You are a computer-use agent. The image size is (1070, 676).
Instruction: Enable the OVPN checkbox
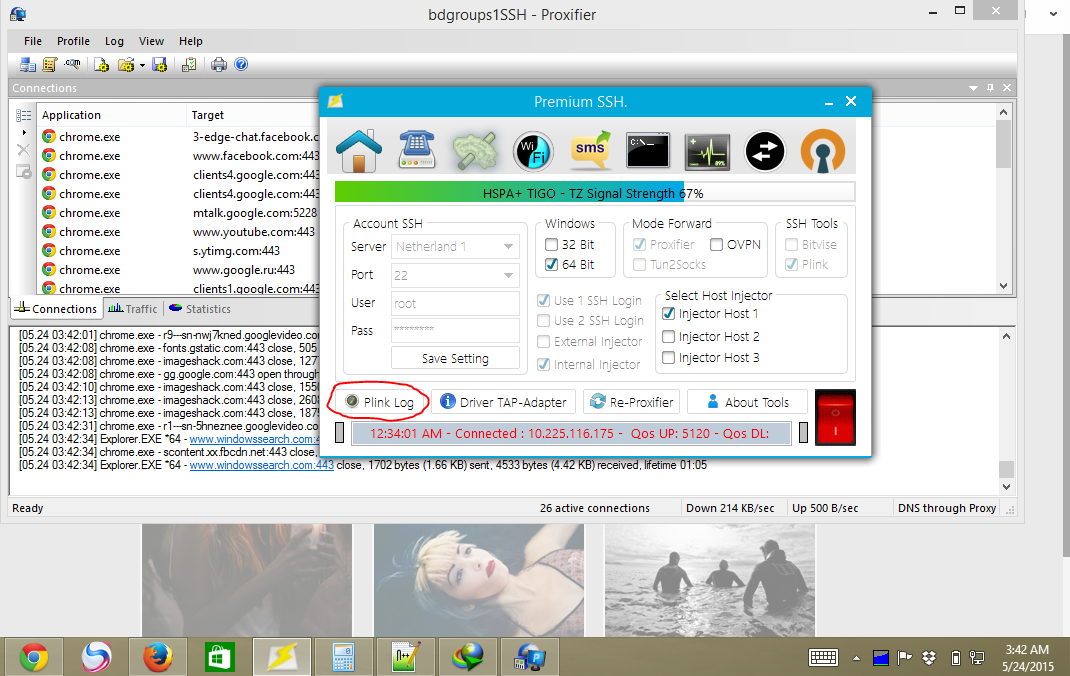coord(717,244)
